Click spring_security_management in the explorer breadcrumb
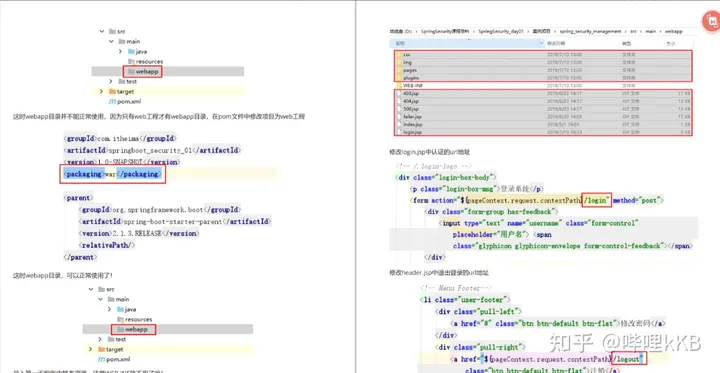 pyautogui.click(x=590, y=31)
